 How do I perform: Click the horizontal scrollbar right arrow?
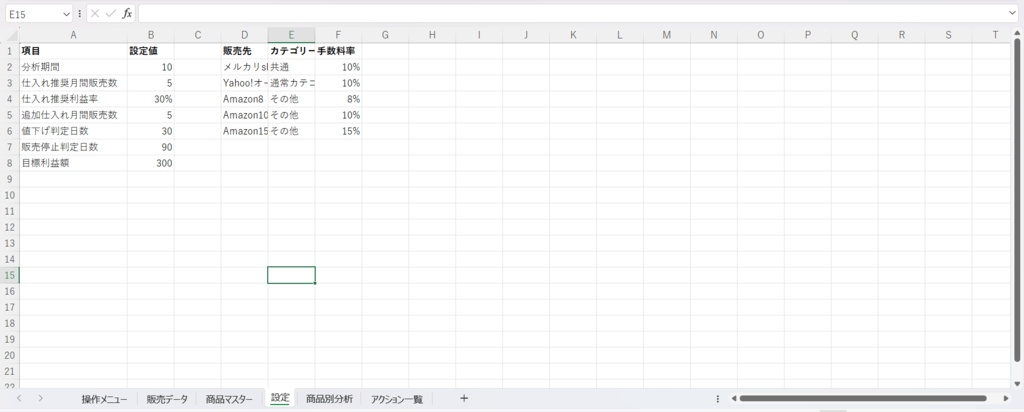(1006, 398)
